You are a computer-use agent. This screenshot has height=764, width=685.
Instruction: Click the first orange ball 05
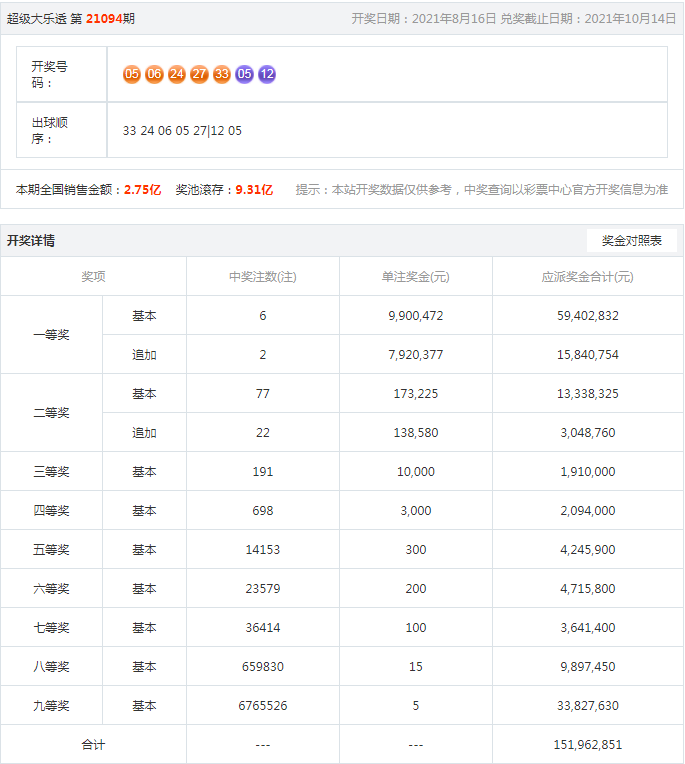coord(132,74)
